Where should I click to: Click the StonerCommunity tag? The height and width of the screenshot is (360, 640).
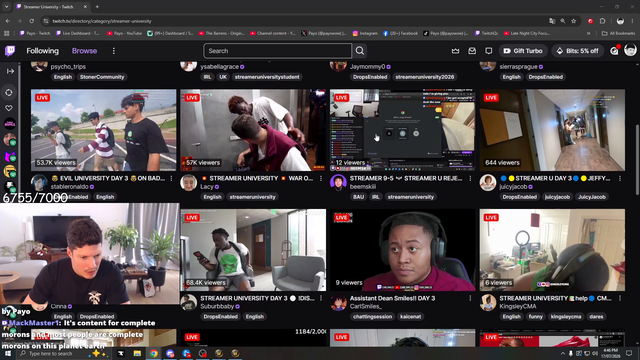tap(102, 77)
